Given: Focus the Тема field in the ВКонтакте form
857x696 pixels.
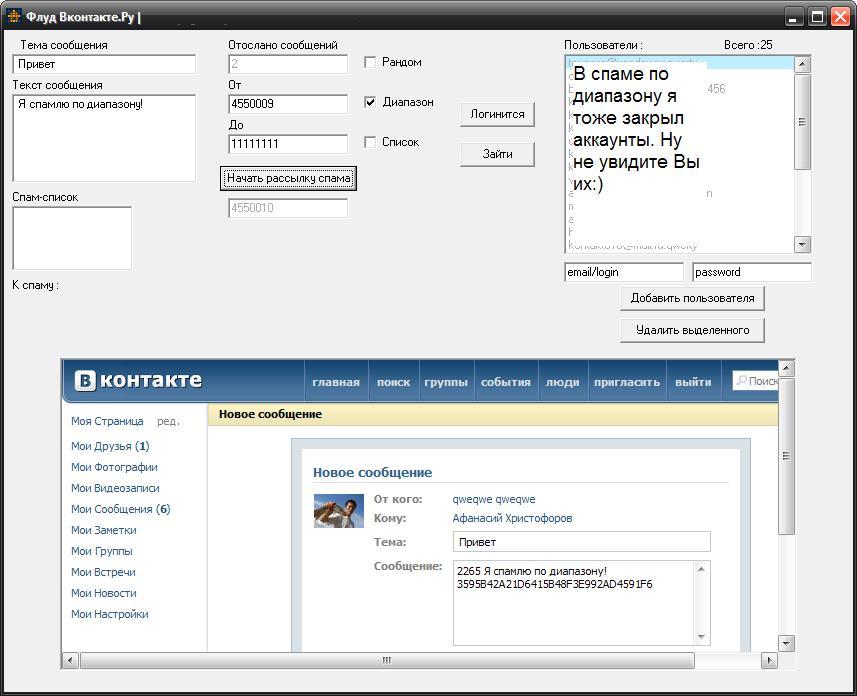Looking at the screenshot, I should pos(582,542).
